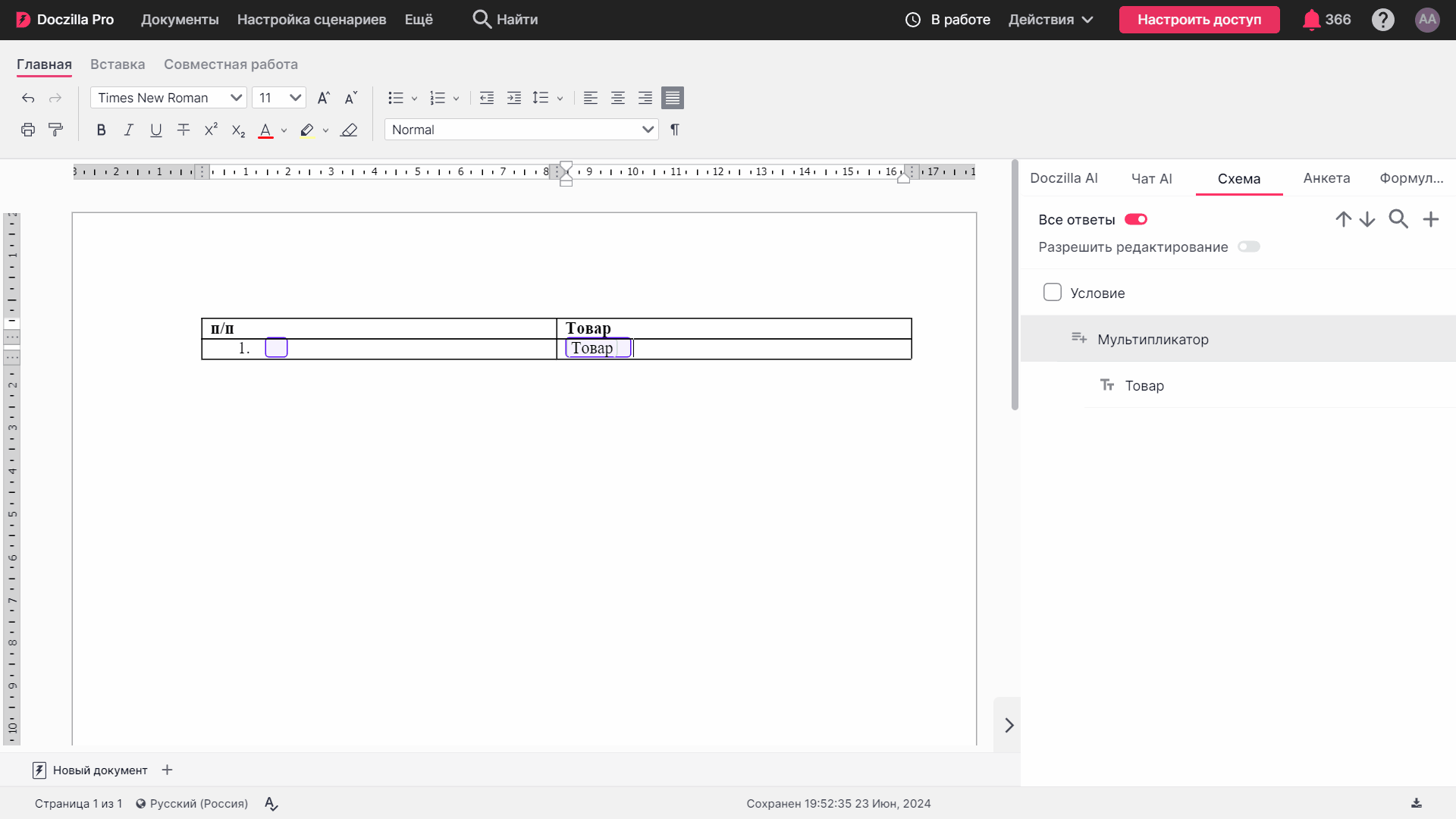The image size is (1456, 819).
Task: Collapse the side panel with the chevron
Action: coord(1009,726)
